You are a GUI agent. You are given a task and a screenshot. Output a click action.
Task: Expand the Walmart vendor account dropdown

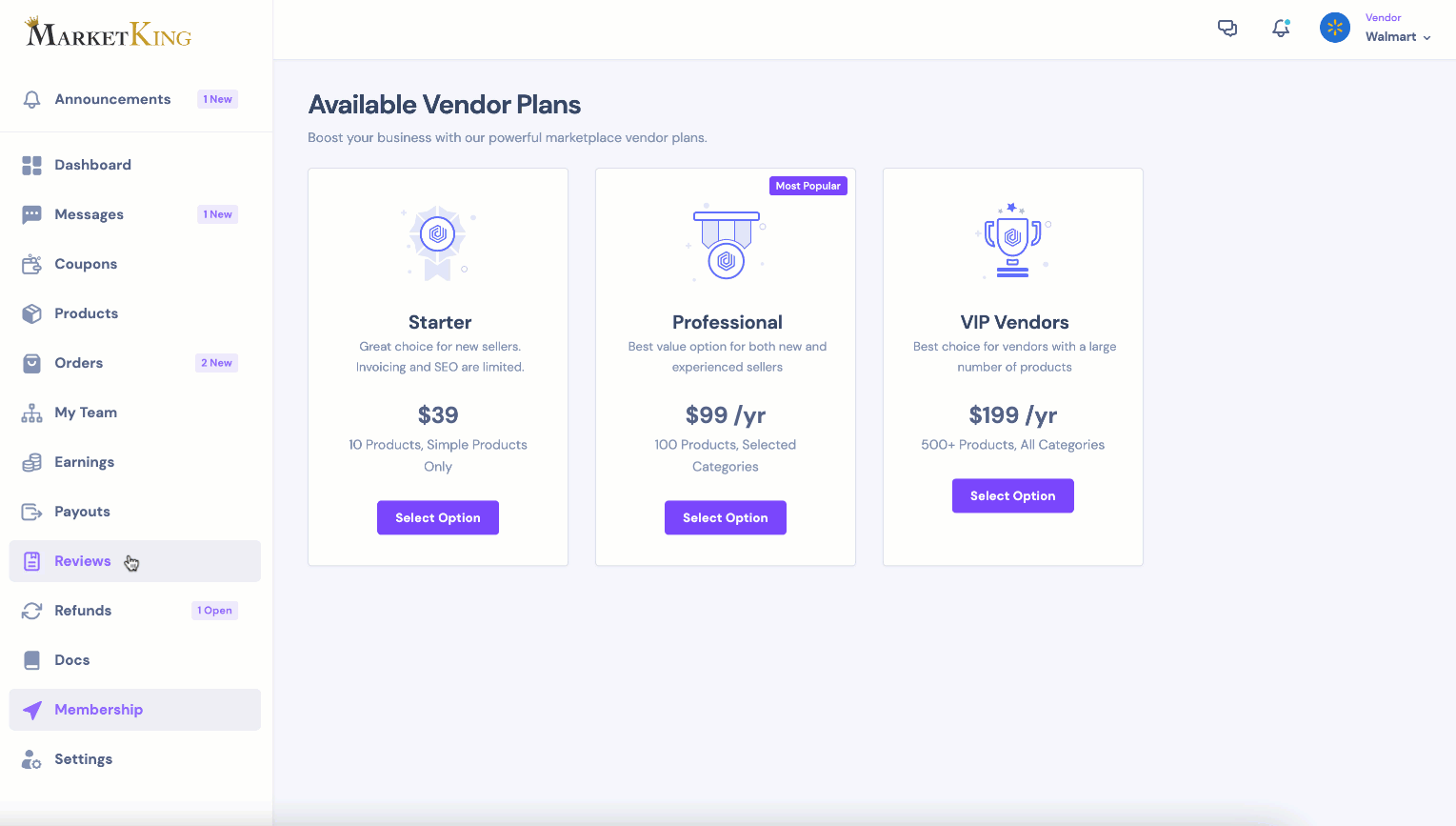[1398, 37]
